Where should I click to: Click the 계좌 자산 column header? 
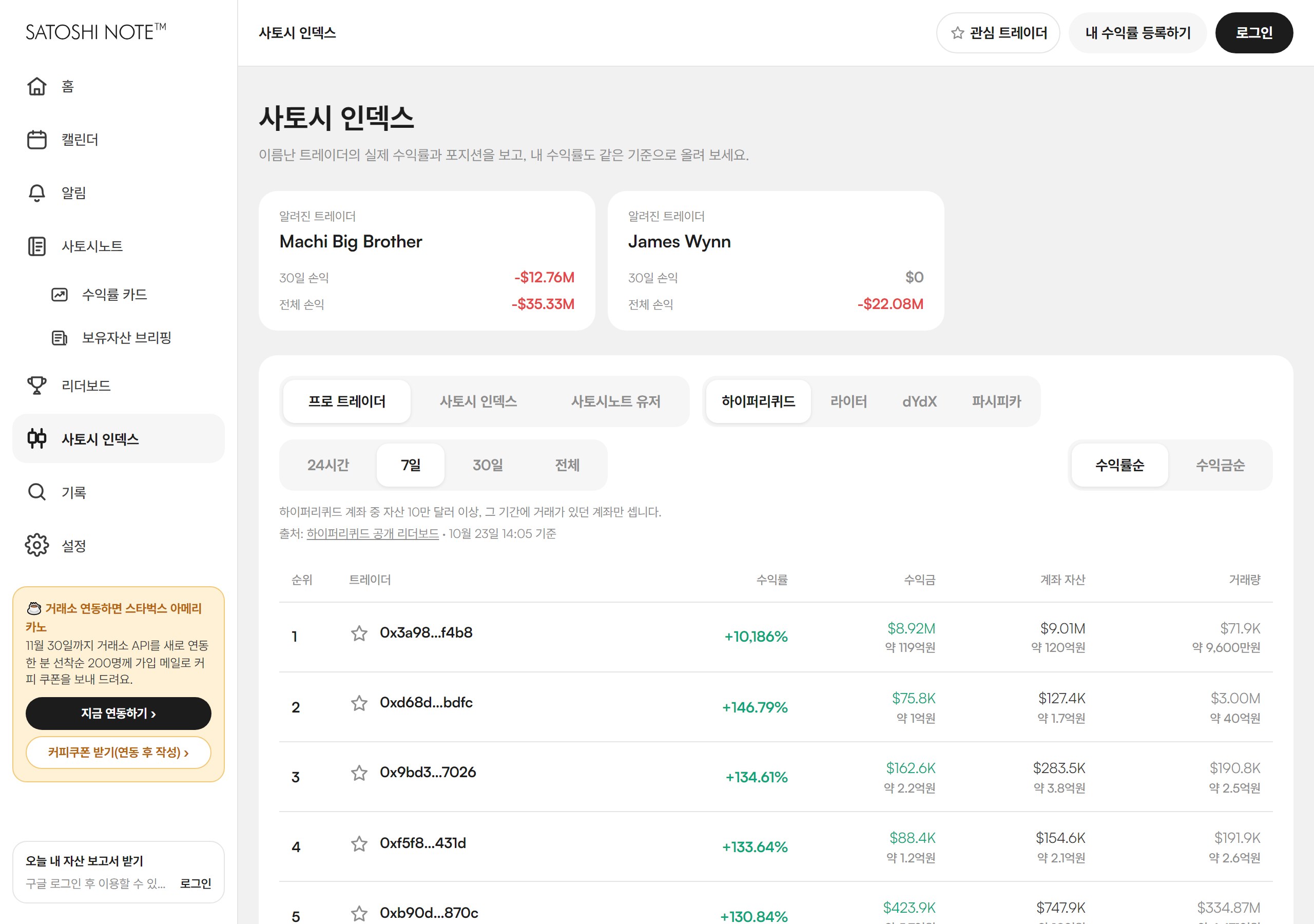1062,580
